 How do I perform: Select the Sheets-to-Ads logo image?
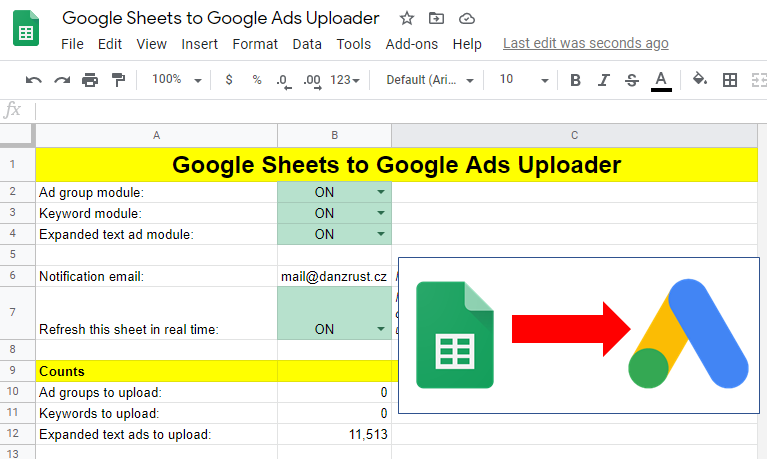pyautogui.click(x=579, y=335)
